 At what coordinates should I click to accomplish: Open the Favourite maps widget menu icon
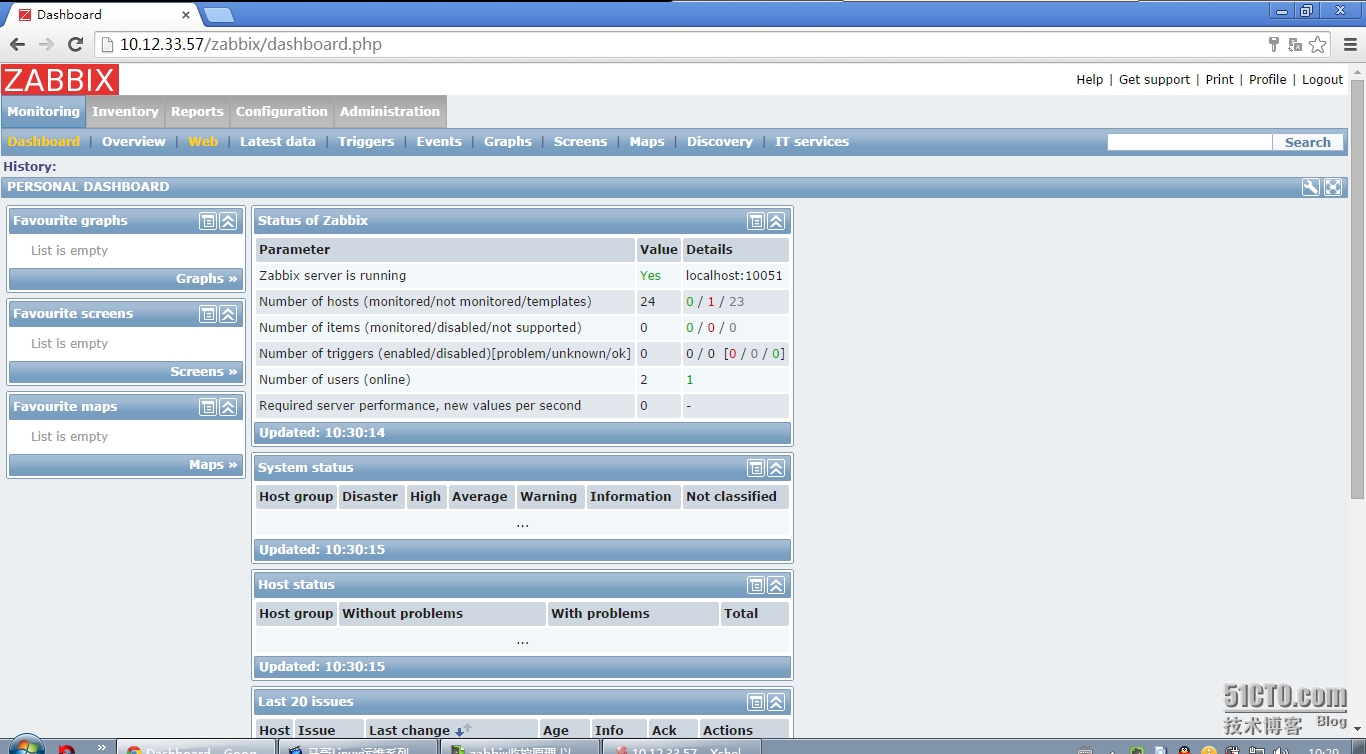pyautogui.click(x=208, y=407)
